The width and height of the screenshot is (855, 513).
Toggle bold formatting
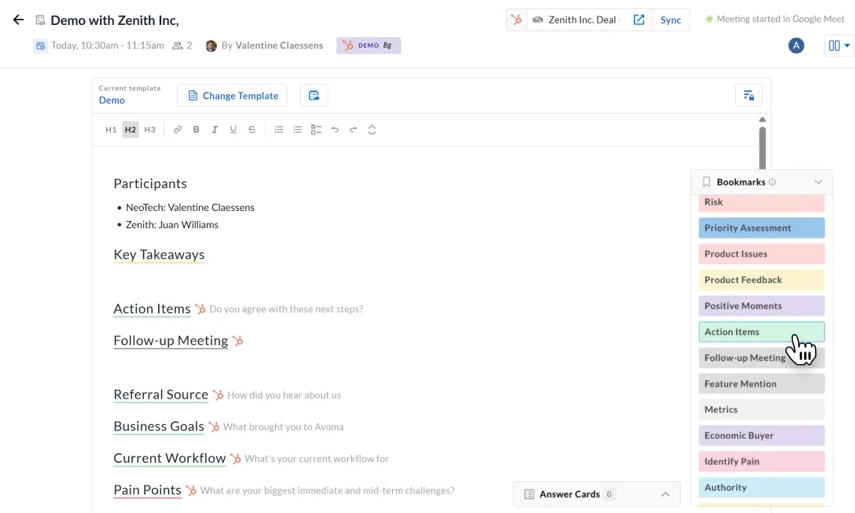pyautogui.click(x=196, y=129)
